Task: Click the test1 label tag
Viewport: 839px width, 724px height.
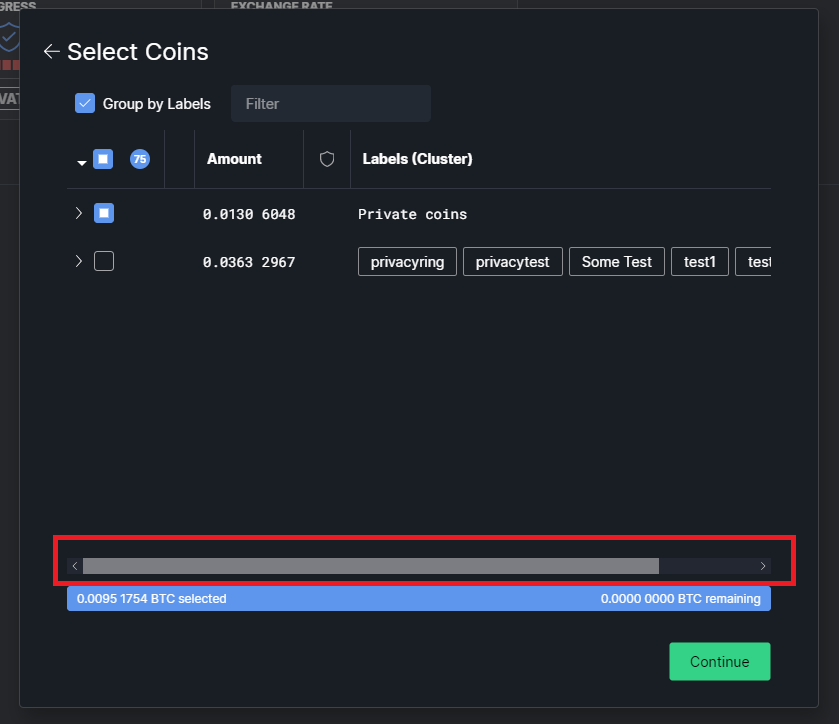Action: [x=699, y=262]
